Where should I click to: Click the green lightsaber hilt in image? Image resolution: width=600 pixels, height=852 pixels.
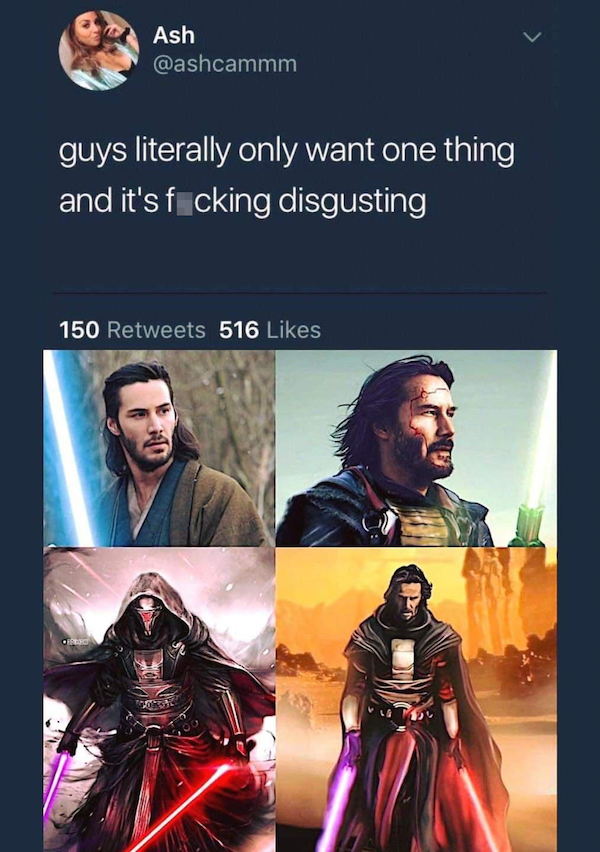coord(526,524)
